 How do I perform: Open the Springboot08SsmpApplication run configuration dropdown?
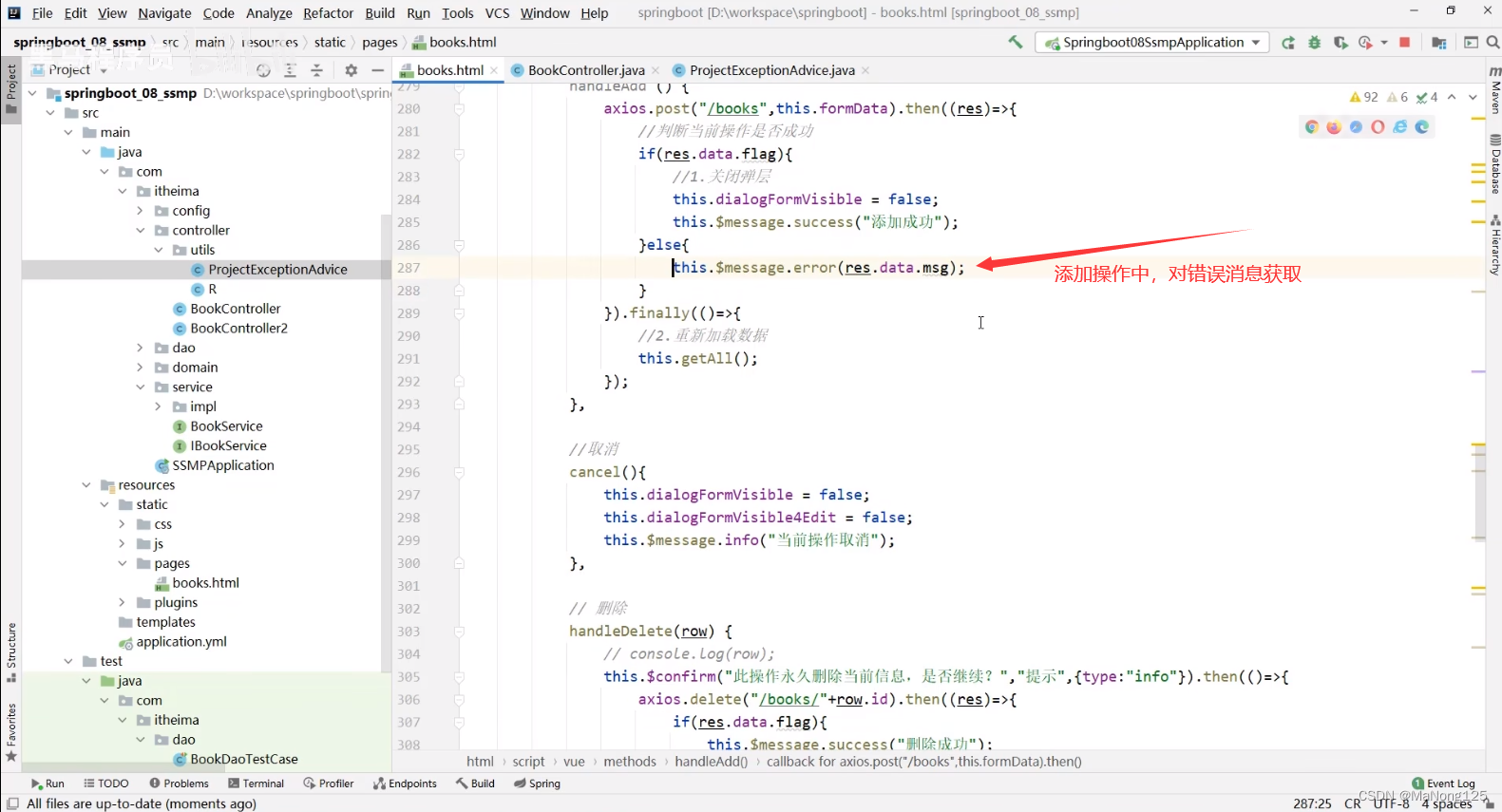[x=1151, y=42]
